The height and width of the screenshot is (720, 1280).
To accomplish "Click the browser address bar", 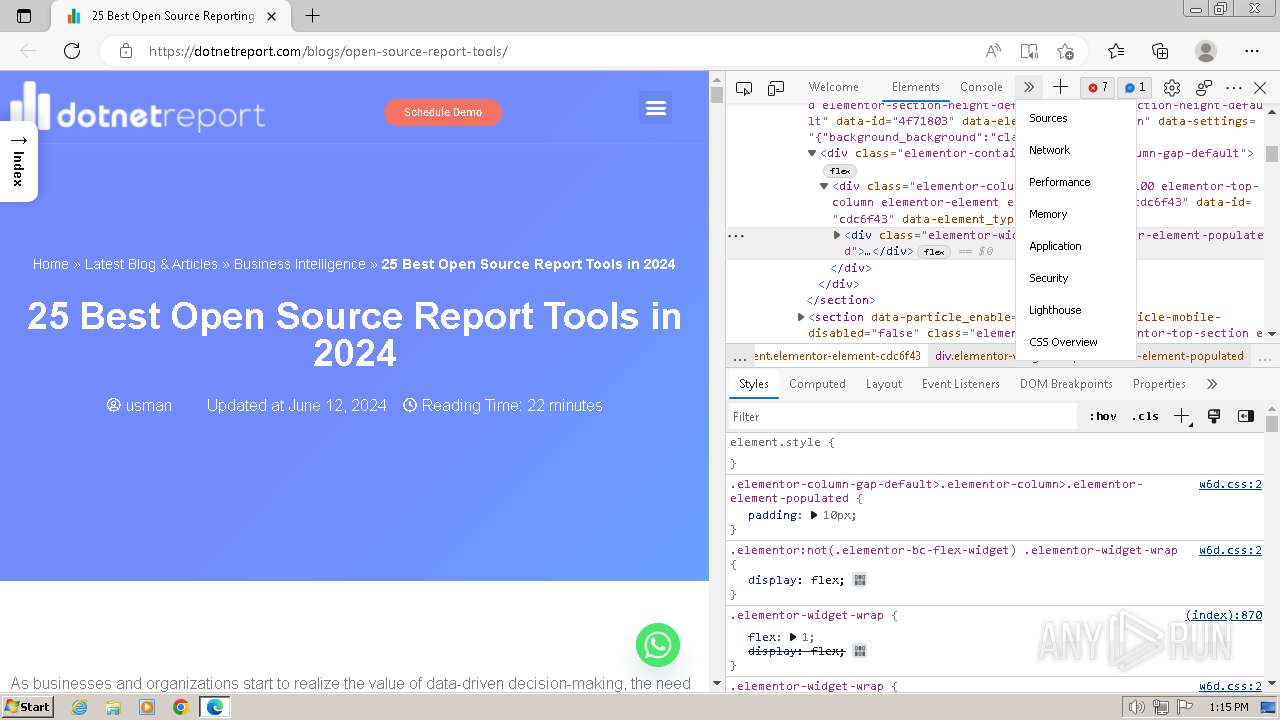I will tap(560, 51).
